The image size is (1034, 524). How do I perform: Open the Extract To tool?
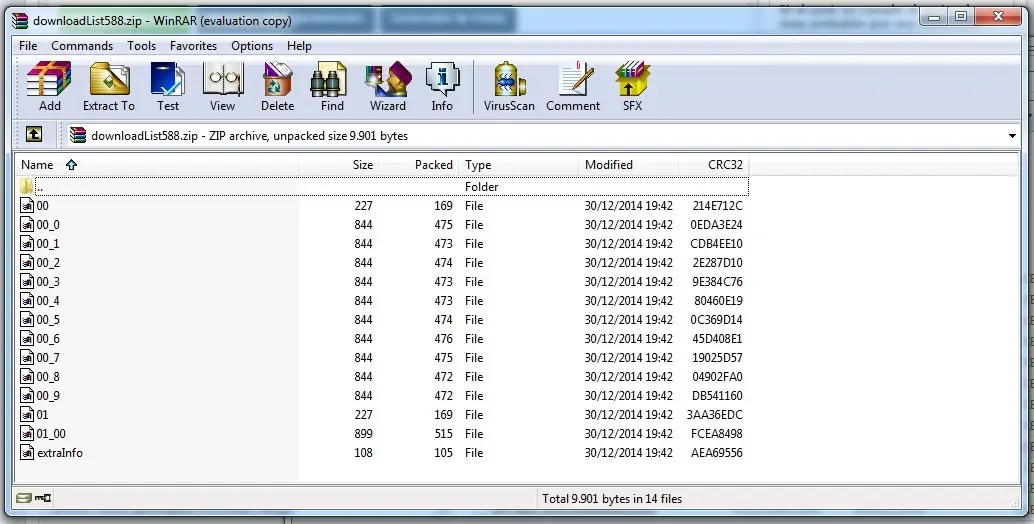point(109,86)
